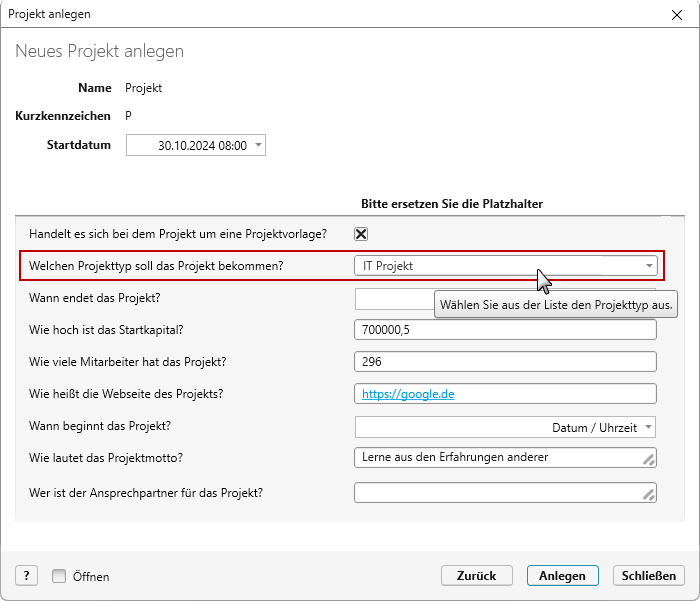Close the Projekt anlegen dialog
The height and width of the screenshot is (601, 700).
point(677,15)
